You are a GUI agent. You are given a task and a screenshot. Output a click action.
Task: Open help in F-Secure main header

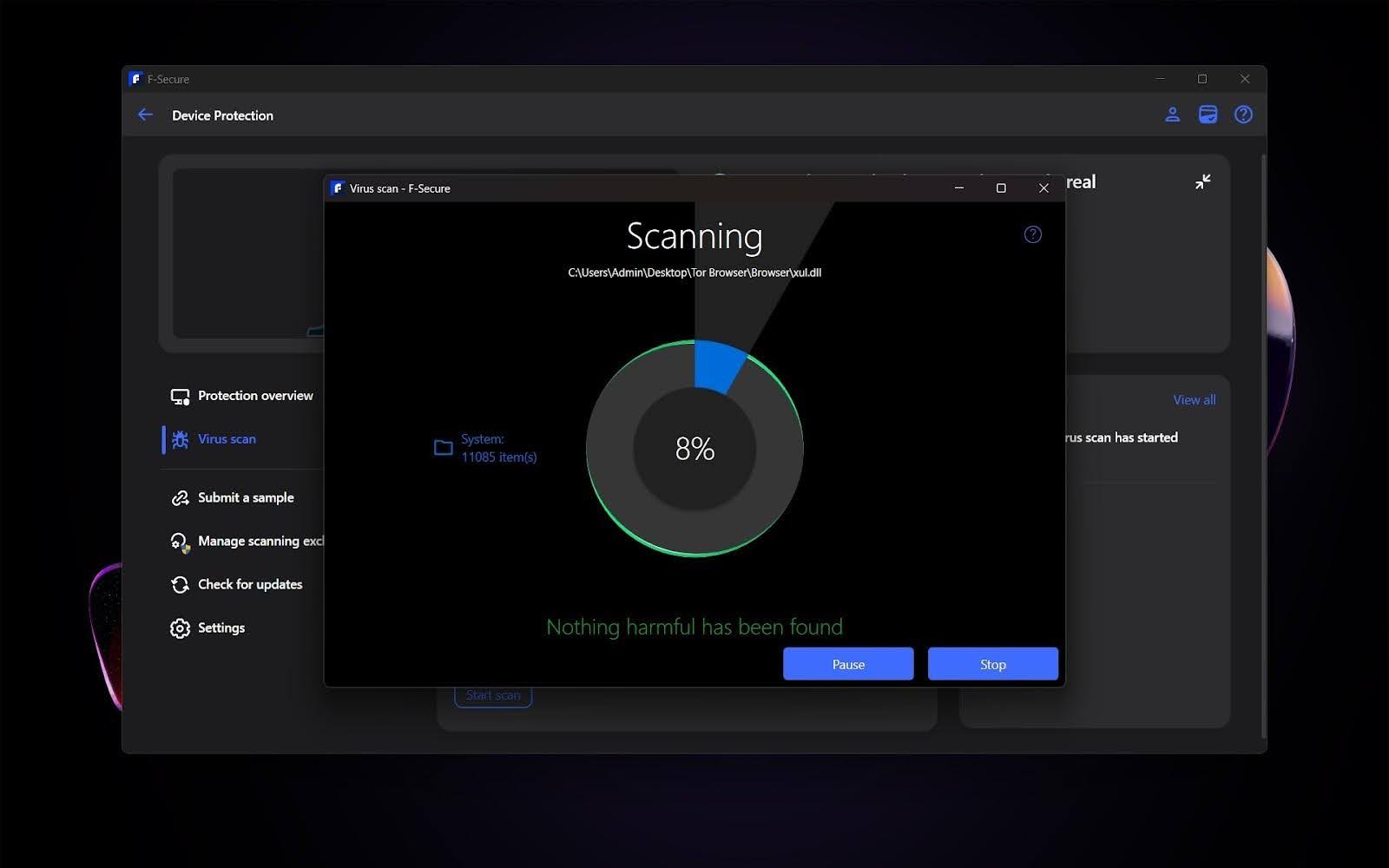click(1243, 115)
